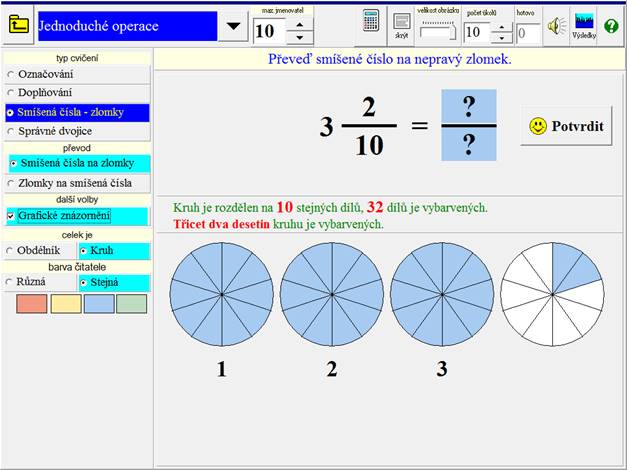
Task: Expand the 'Jednoduché operace' dropdown arrow
Action: click(232, 26)
